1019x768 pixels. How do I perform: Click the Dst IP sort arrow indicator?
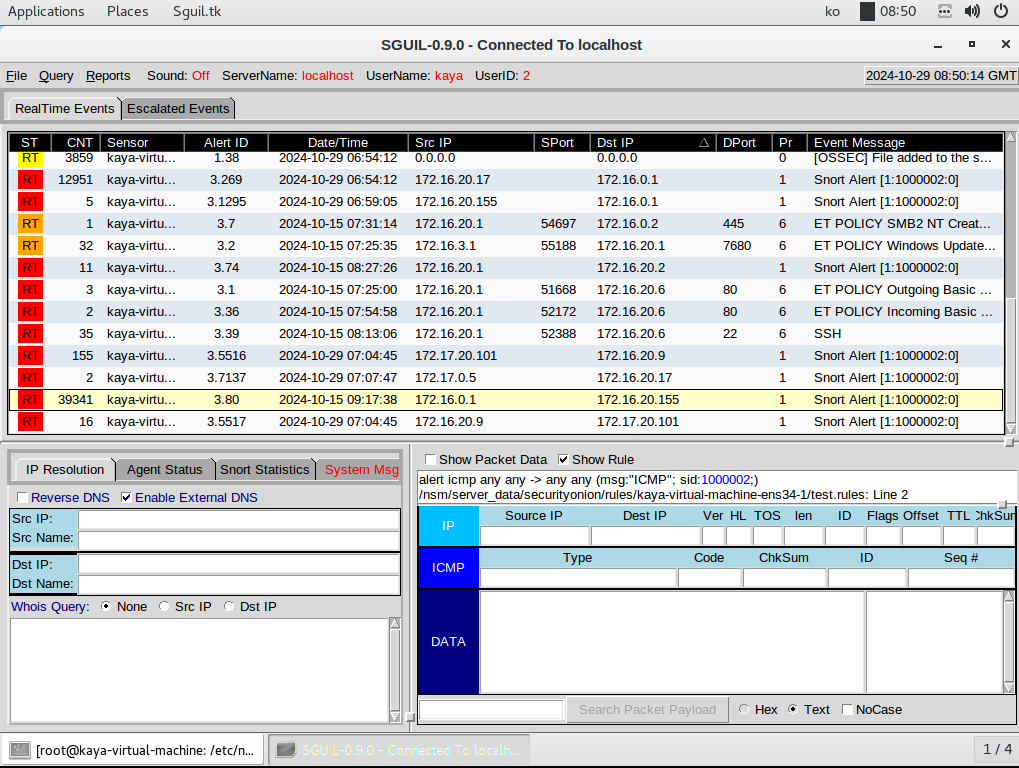(x=703, y=142)
